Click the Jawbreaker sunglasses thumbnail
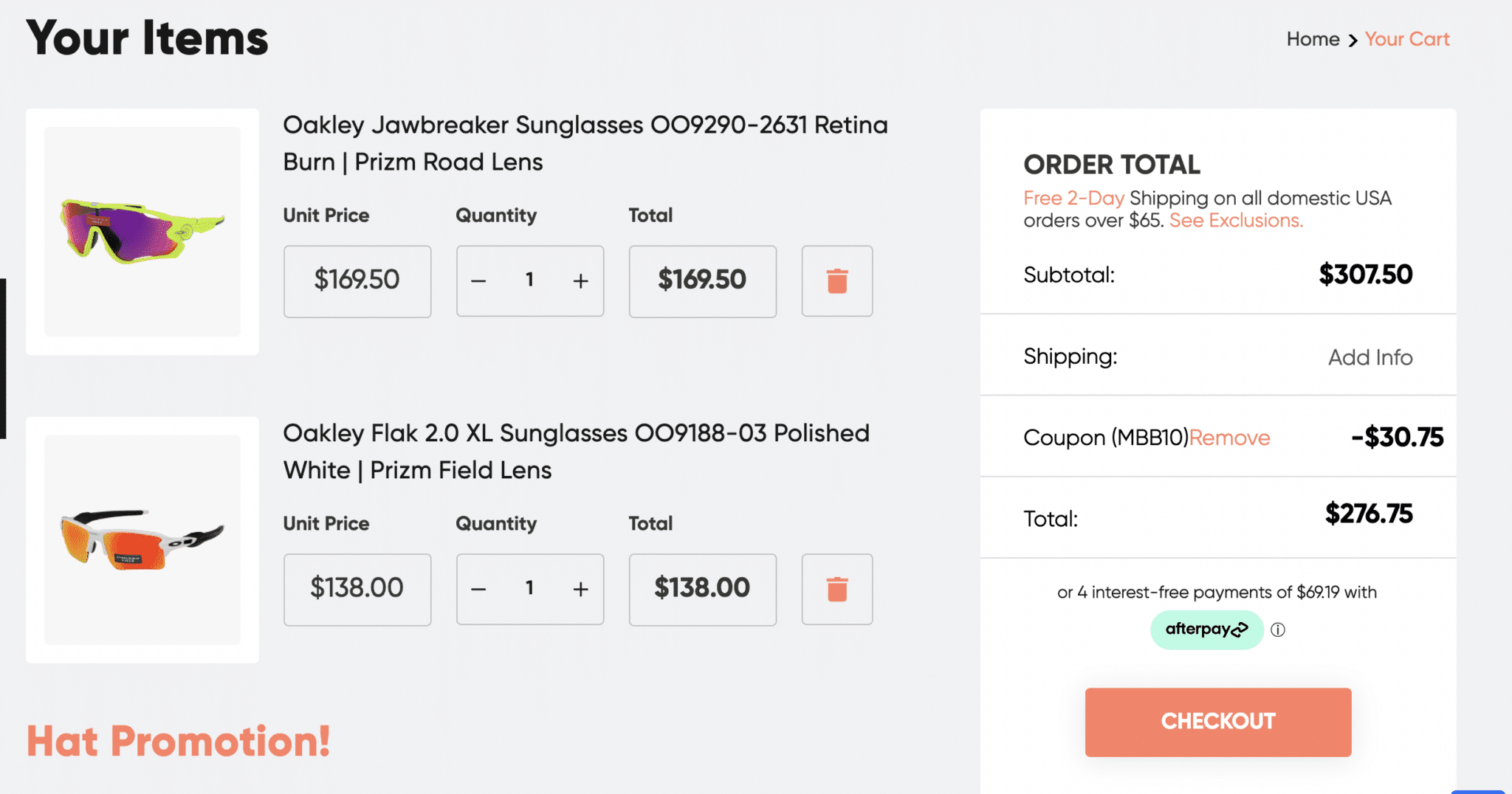The image size is (1512, 794). [x=142, y=231]
